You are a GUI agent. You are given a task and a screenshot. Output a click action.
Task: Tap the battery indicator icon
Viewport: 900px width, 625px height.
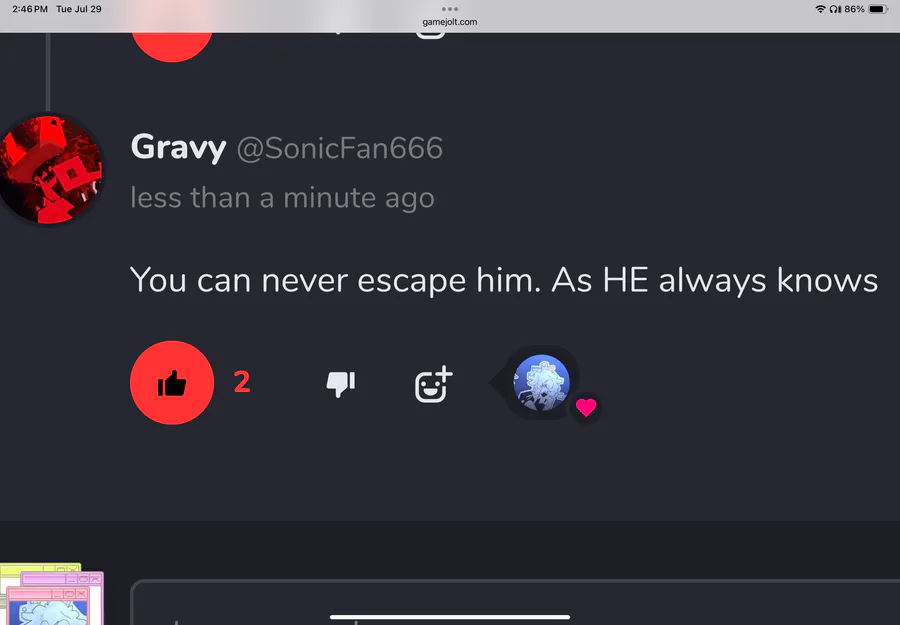(x=878, y=9)
